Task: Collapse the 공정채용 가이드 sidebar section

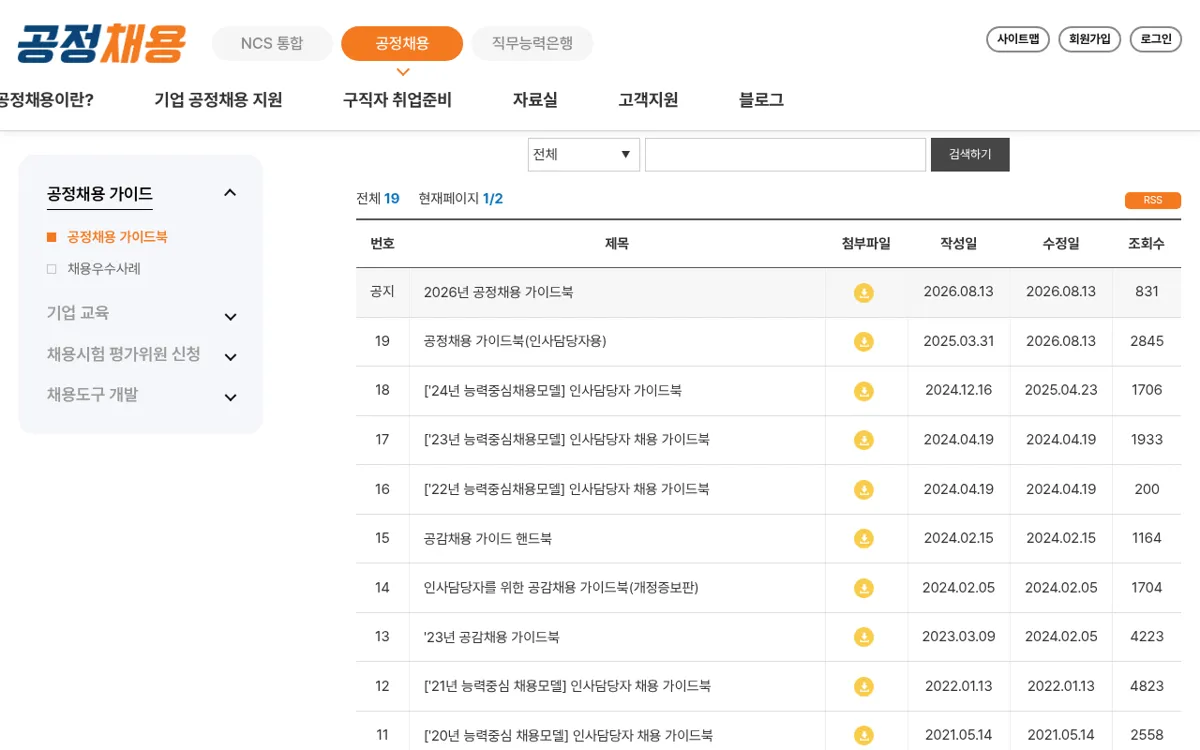Action: [230, 193]
